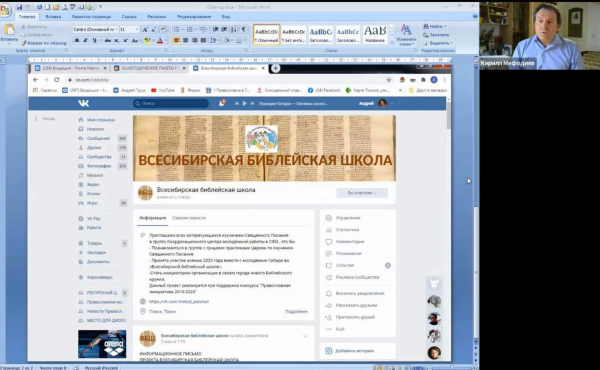This screenshot has width=600, height=370.
Task: Expand the Вы участник dropdown button
Action: [362, 193]
